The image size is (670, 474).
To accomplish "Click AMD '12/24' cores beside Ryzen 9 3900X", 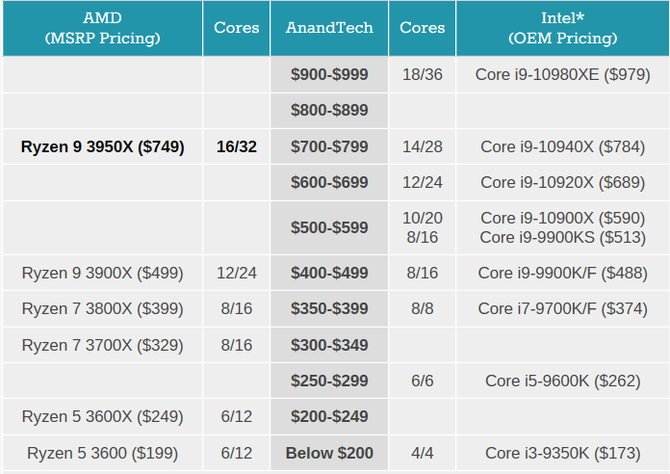I will click(x=236, y=273).
